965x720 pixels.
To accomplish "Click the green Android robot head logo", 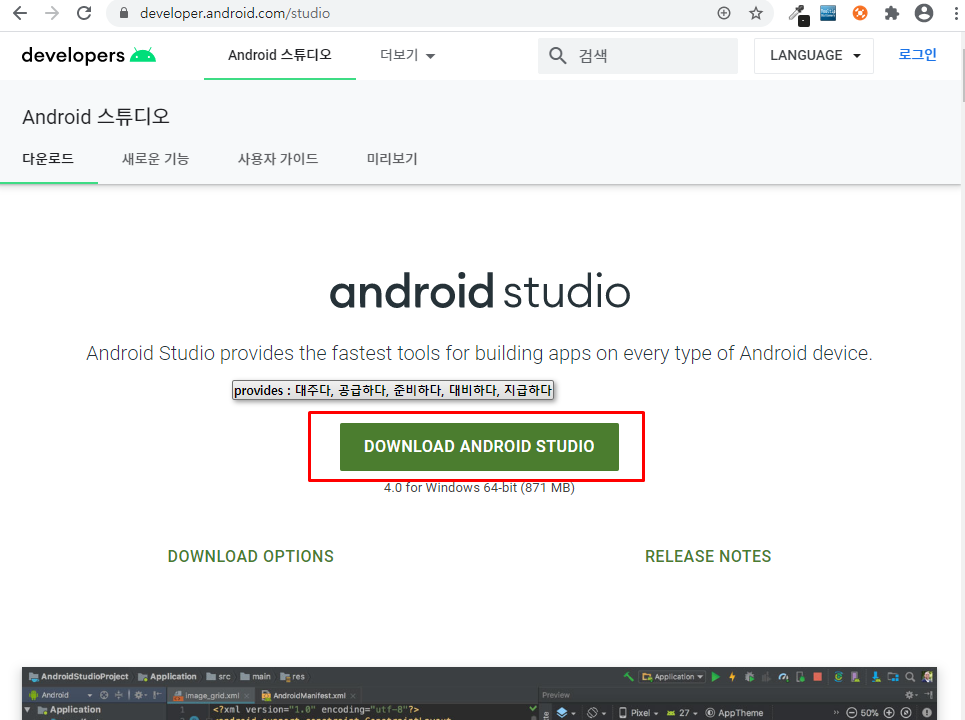I will pyautogui.click(x=143, y=55).
